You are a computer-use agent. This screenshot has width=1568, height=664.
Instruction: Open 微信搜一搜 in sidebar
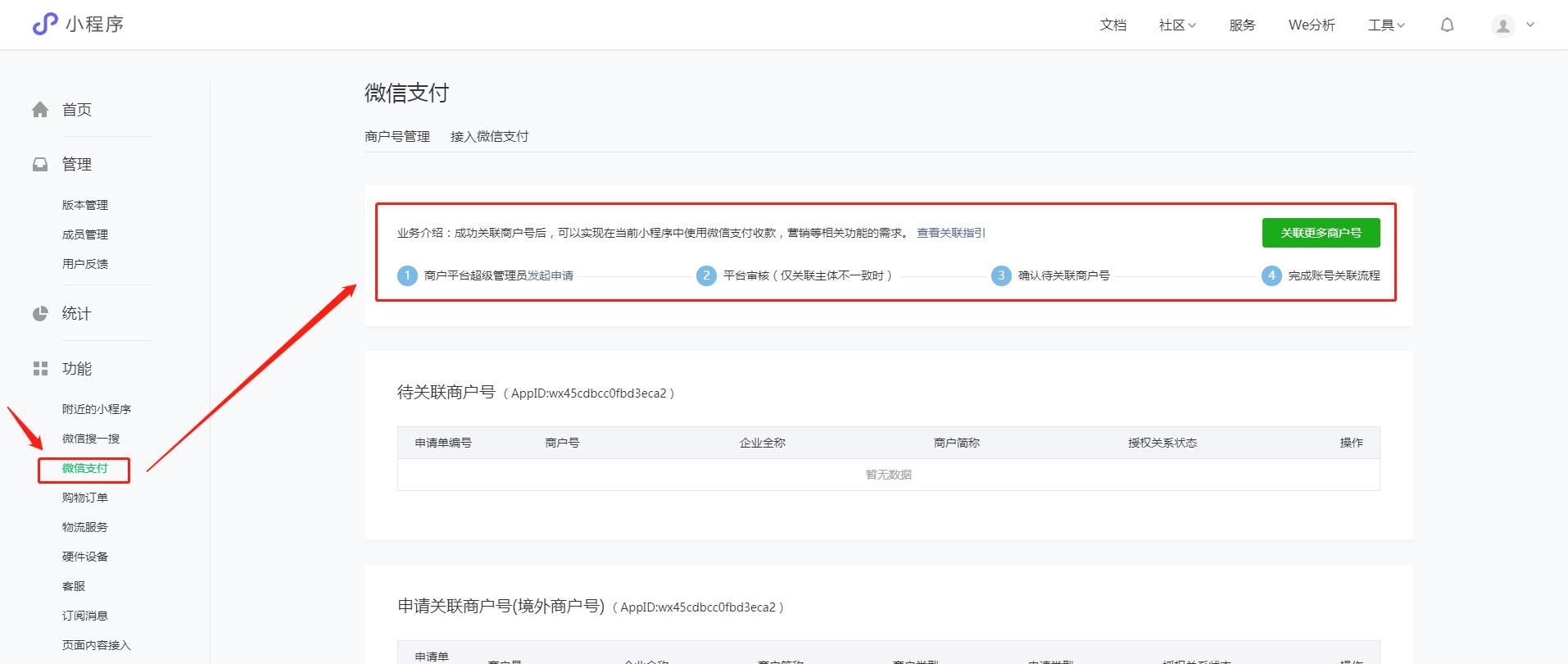[91, 439]
